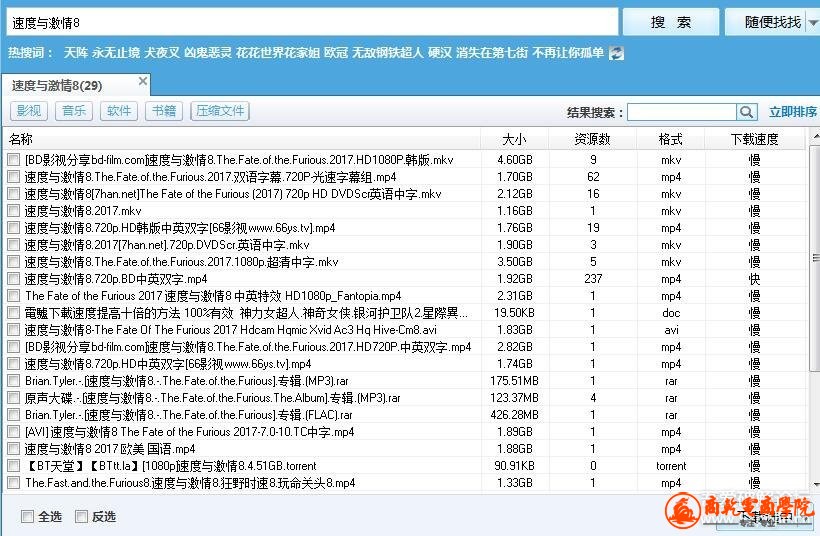820x536 pixels.
Task: Sort by the 名称 column header
Action: click(x=242, y=139)
